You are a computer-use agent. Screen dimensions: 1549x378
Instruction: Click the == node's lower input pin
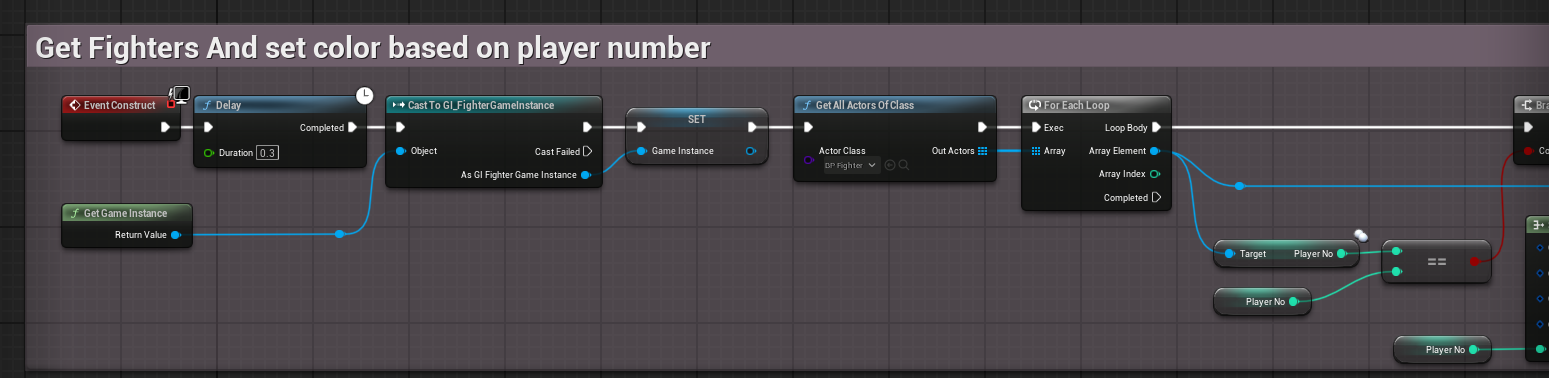coord(1396,271)
